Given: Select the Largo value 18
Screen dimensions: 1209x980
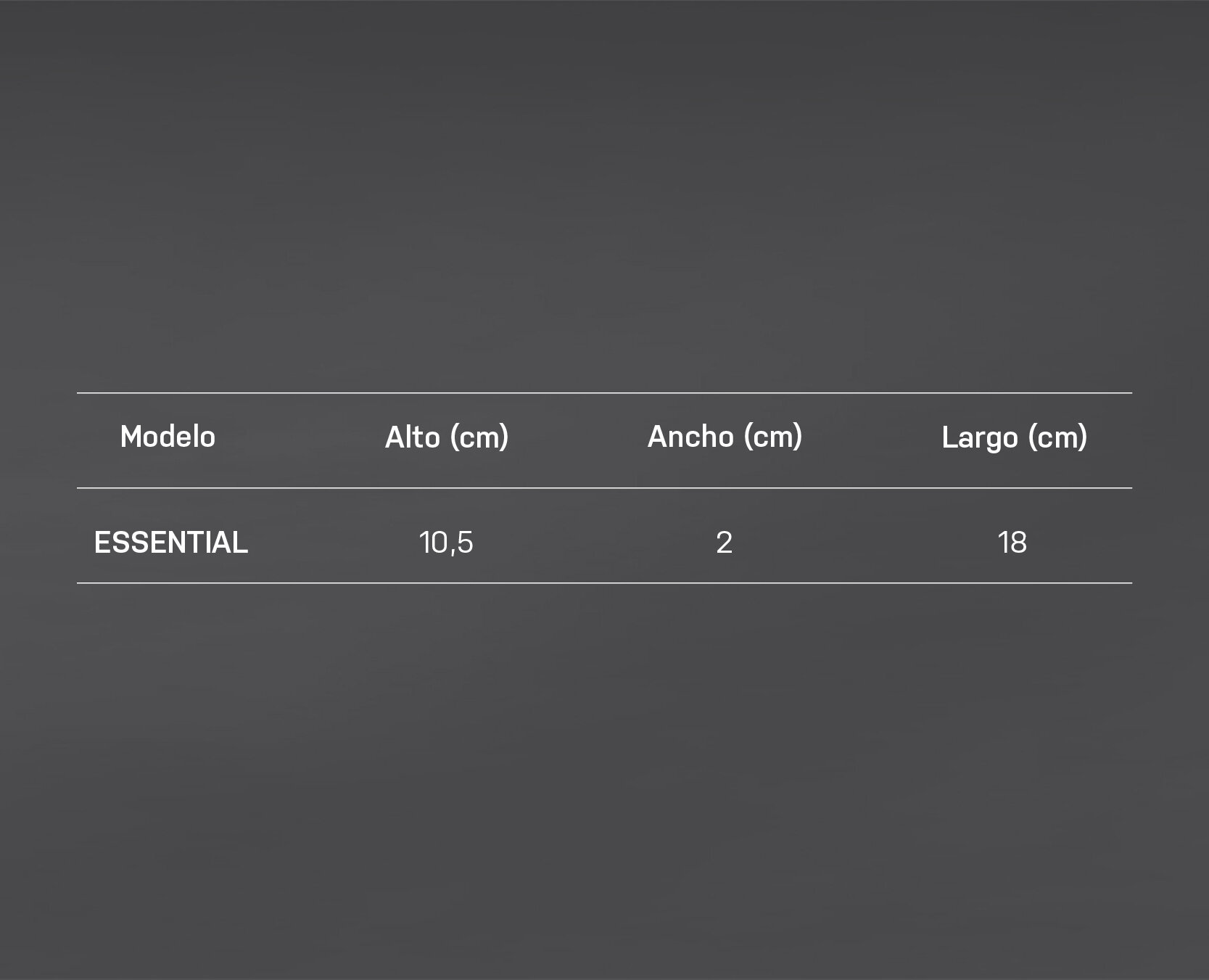Looking at the screenshot, I should pos(1012,543).
